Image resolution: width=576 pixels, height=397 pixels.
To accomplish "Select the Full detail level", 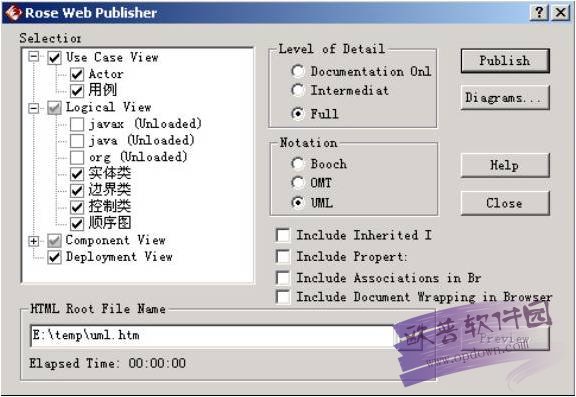I will 298,113.
